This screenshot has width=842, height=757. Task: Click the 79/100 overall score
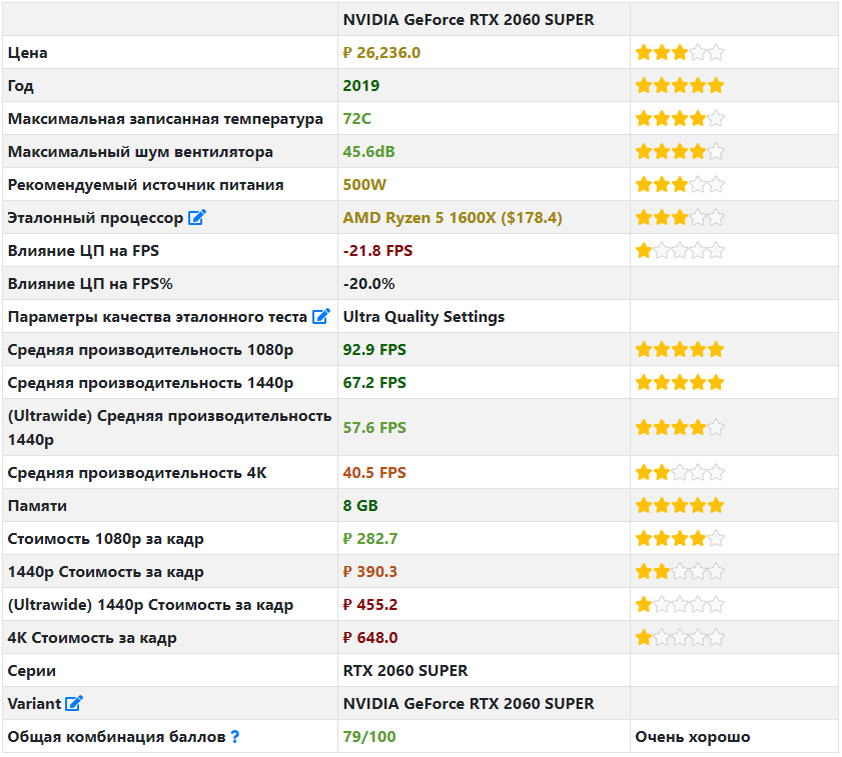(369, 737)
